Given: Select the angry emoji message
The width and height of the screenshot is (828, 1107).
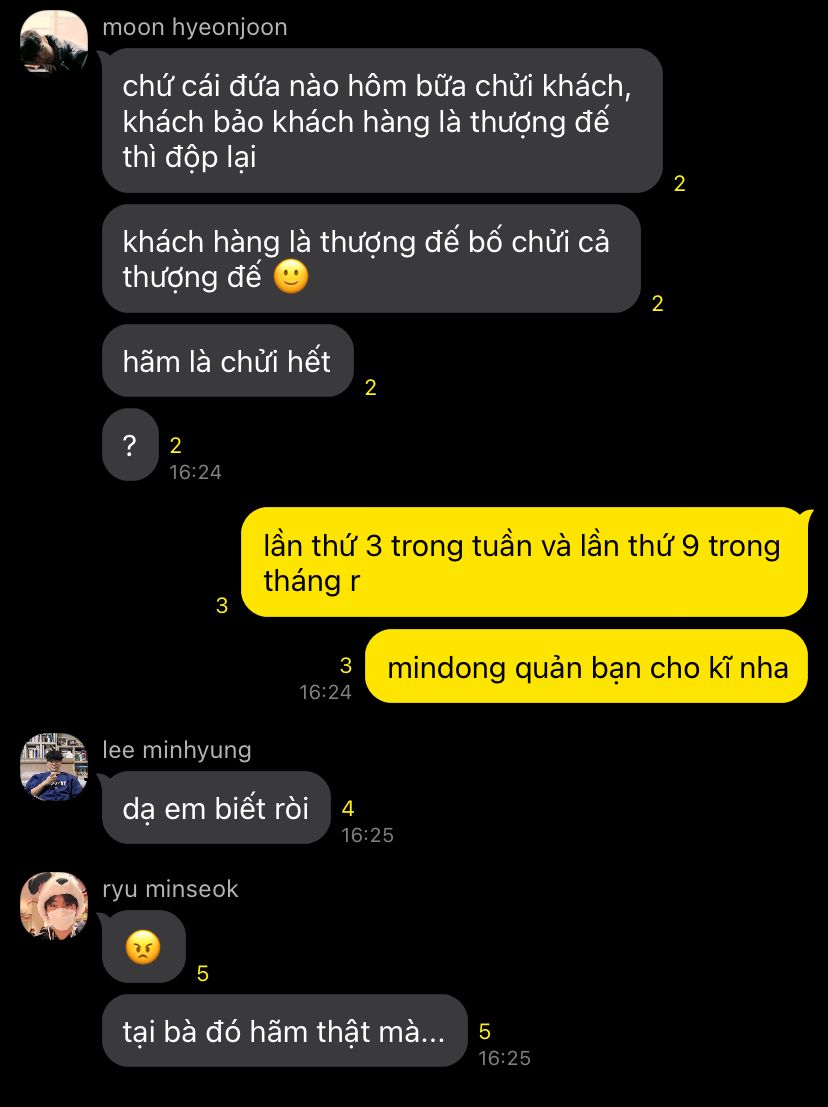Looking at the screenshot, I should [144, 947].
